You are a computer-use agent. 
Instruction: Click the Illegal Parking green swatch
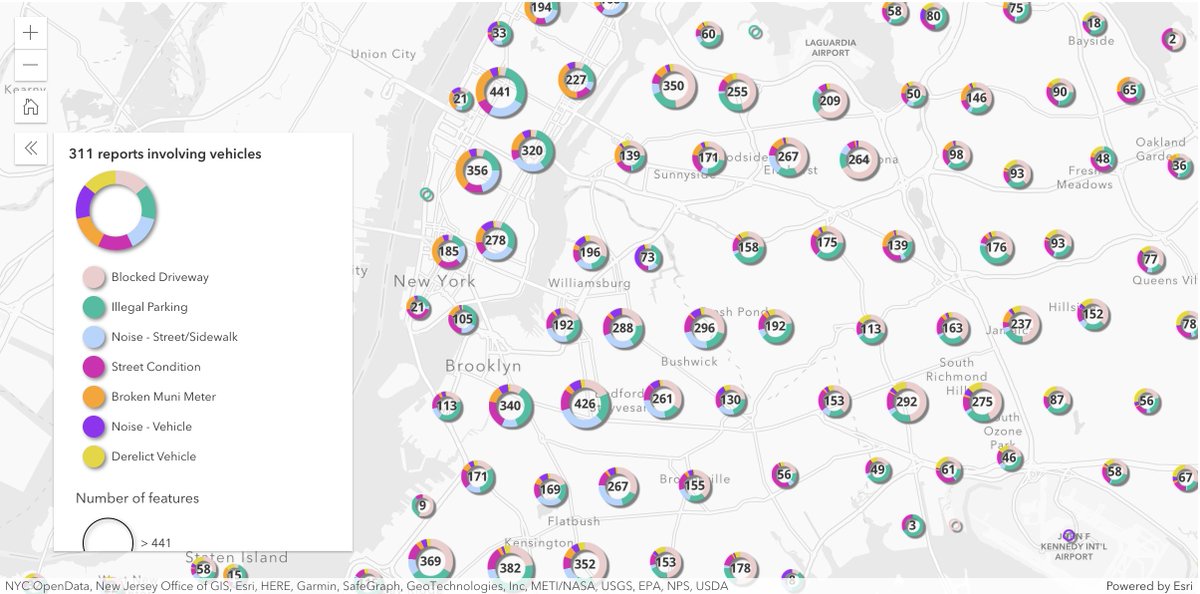[x=94, y=307]
